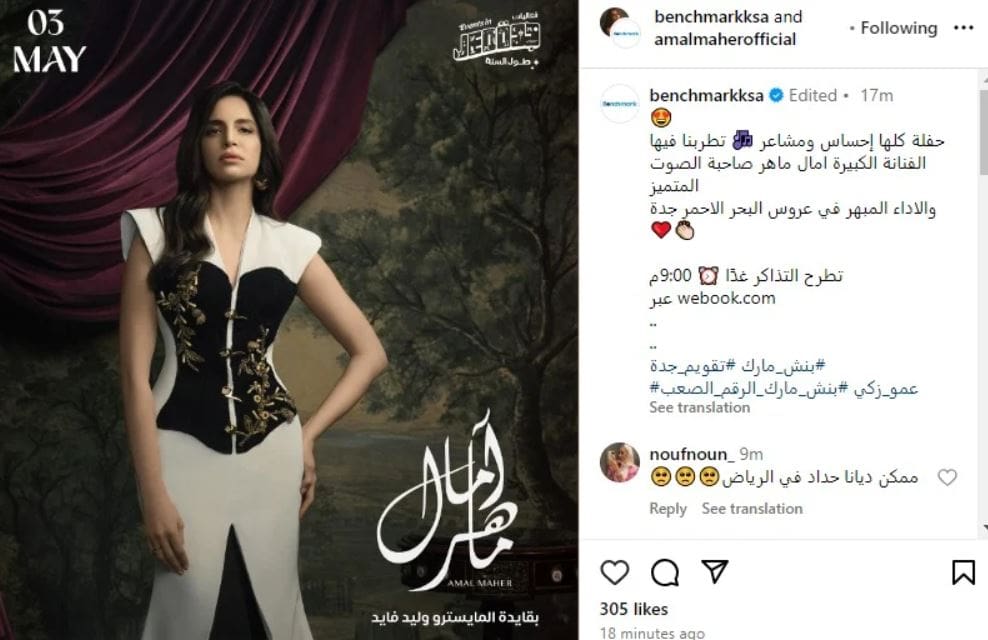Open the comment bubble icon

point(665,572)
